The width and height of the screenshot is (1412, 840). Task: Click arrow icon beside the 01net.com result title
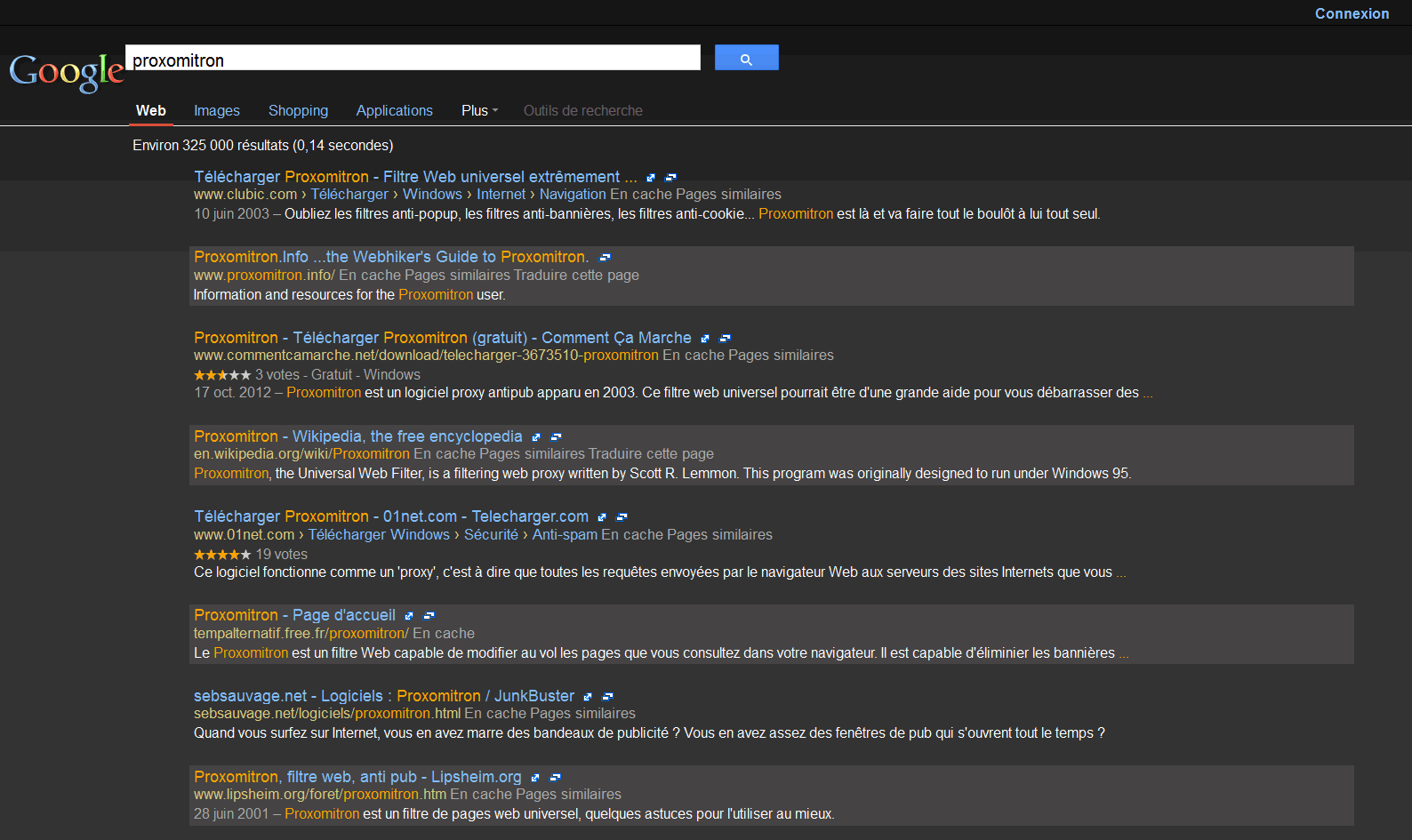tap(602, 517)
